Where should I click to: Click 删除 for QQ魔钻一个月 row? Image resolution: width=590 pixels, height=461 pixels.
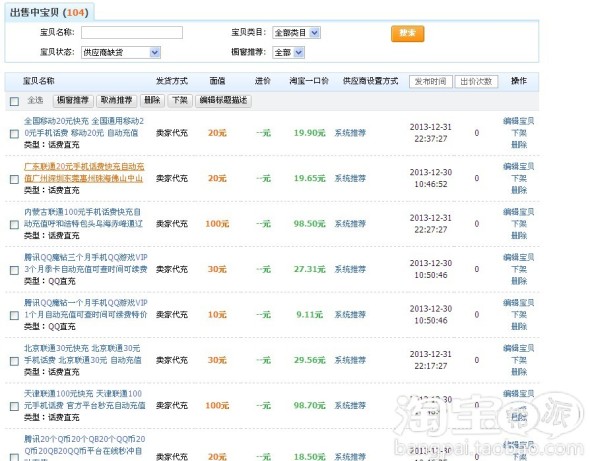[x=519, y=326]
